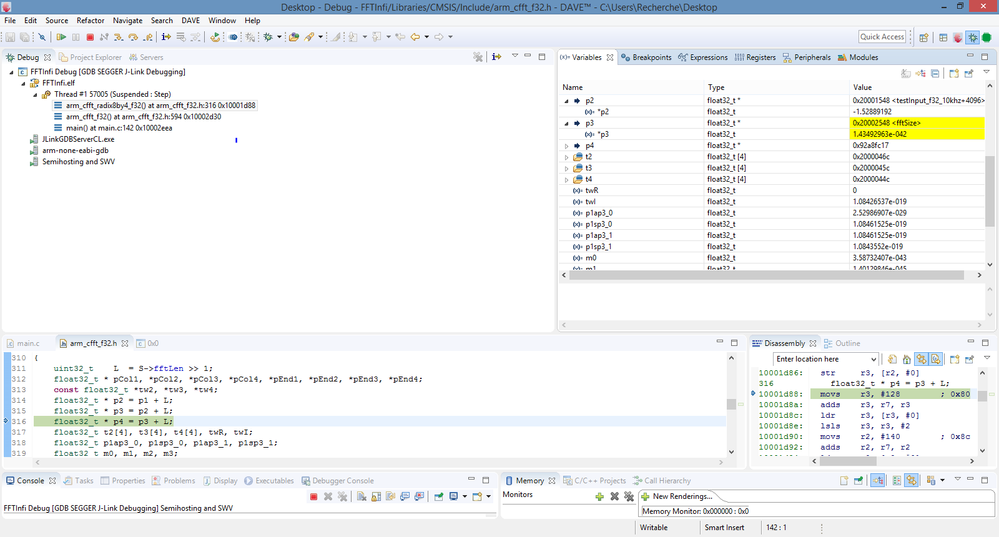This screenshot has height=537, width=999.
Task: Select stack frame main() at main.c:142
Action: point(113,128)
